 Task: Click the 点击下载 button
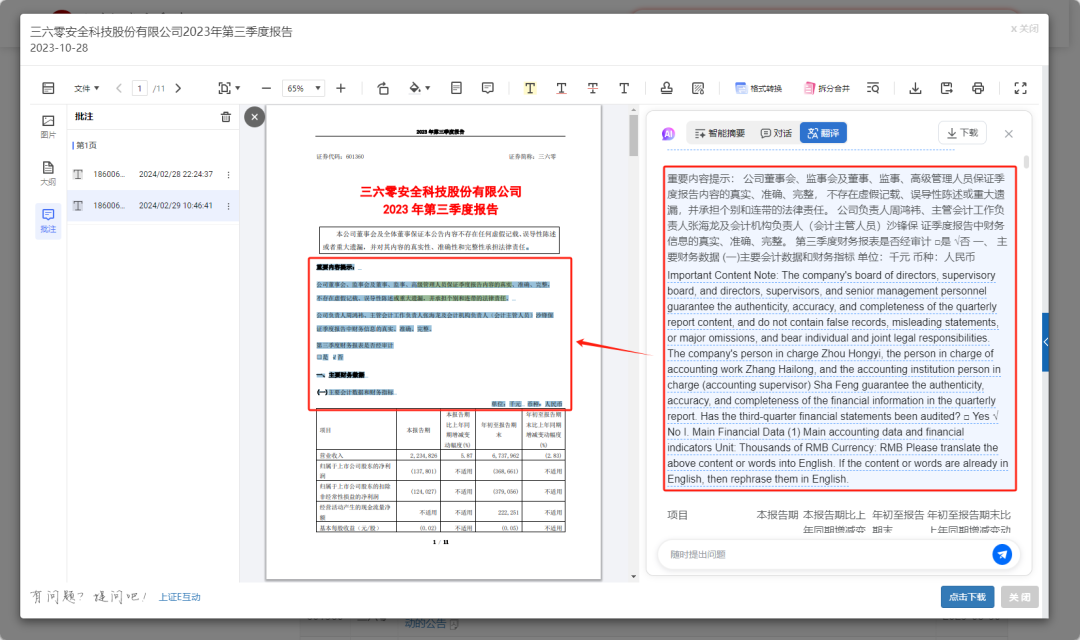tap(967, 597)
